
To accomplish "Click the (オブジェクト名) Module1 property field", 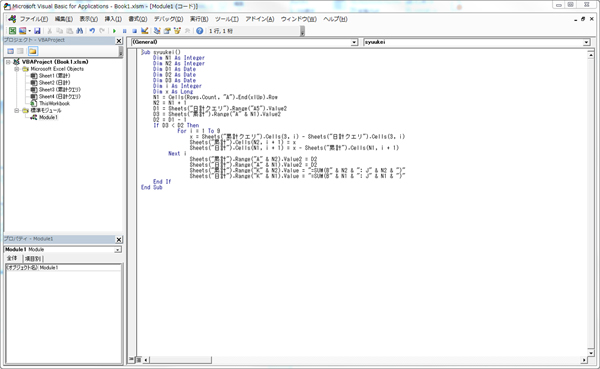I will (63, 268).
